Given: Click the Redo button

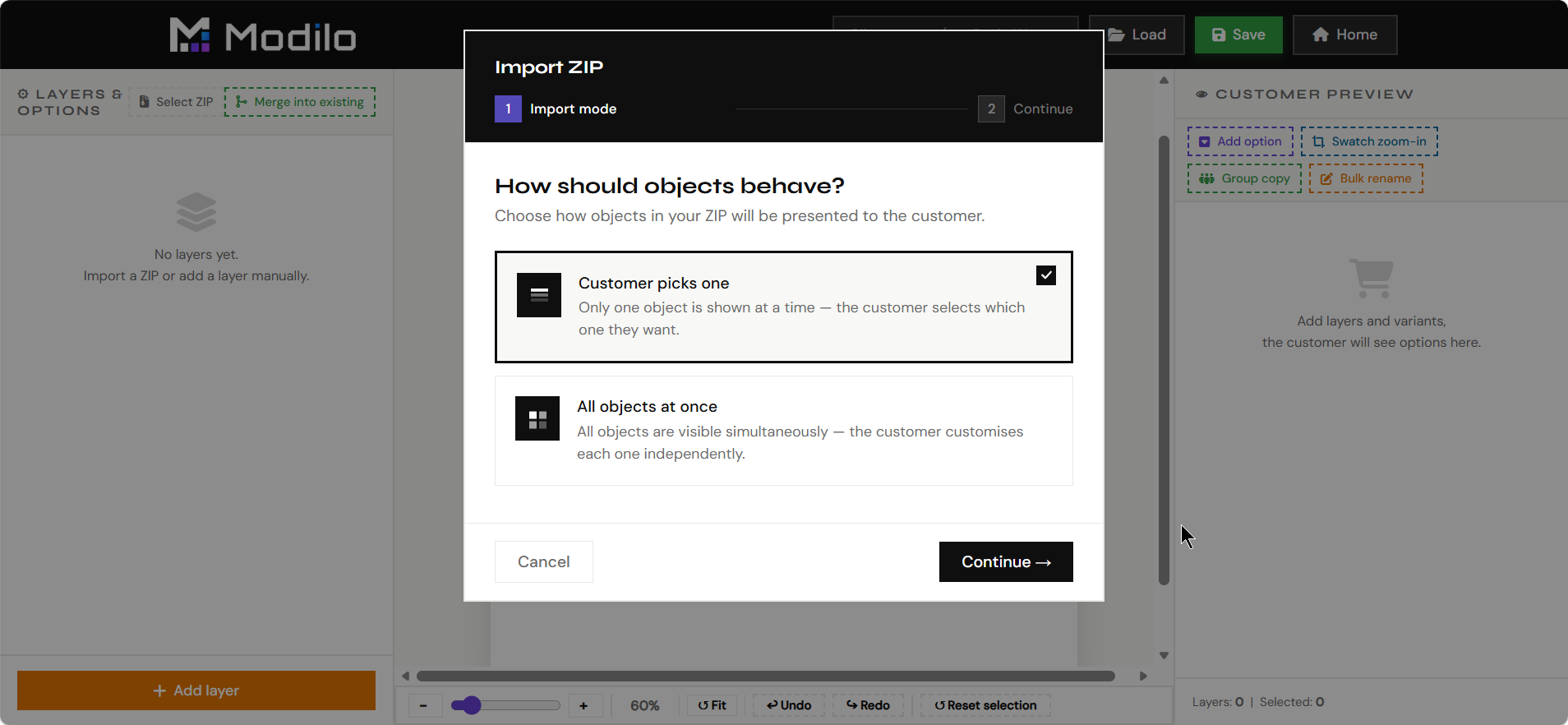Looking at the screenshot, I should click(x=868, y=705).
